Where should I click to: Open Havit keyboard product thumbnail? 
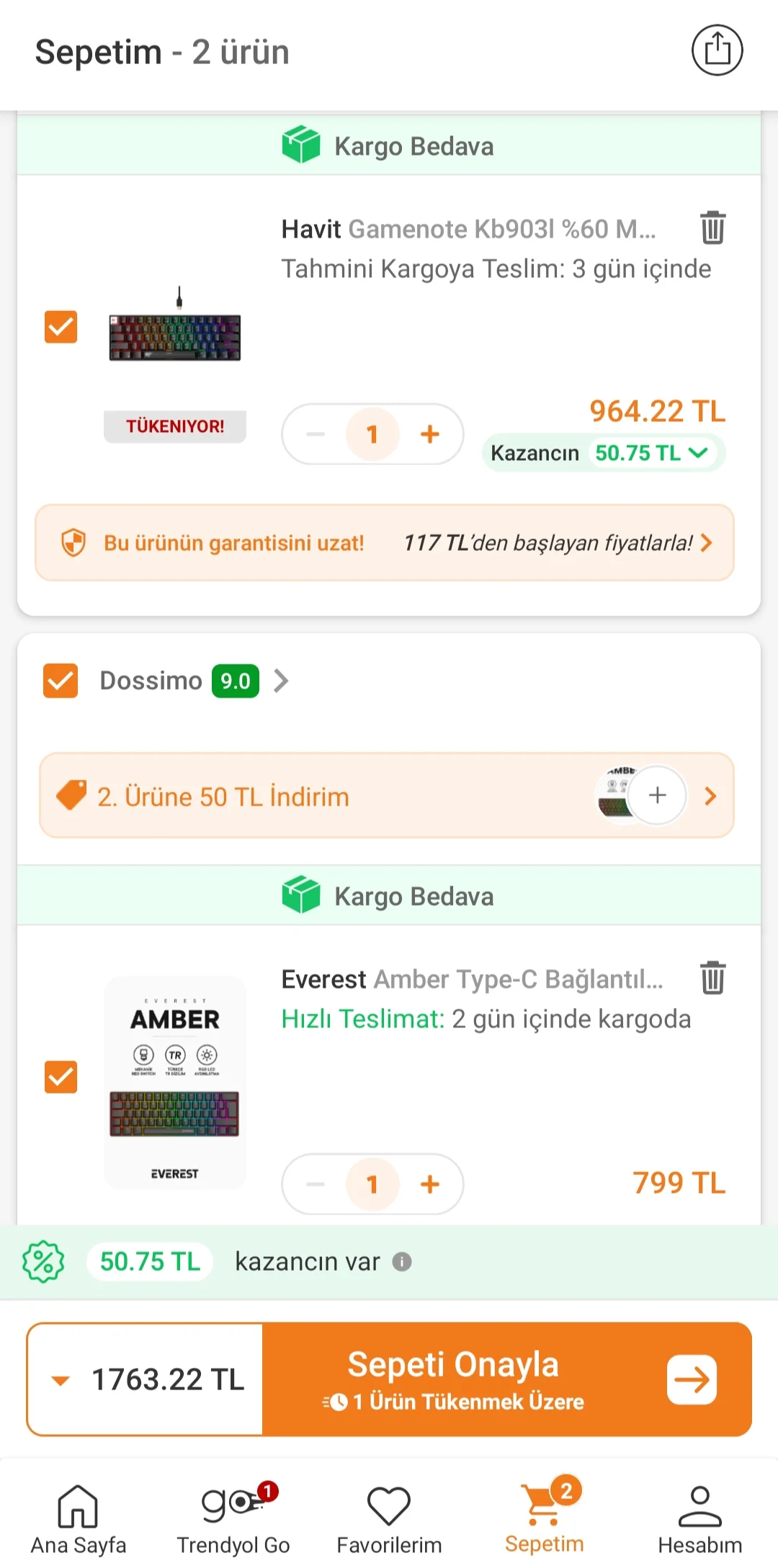175,328
